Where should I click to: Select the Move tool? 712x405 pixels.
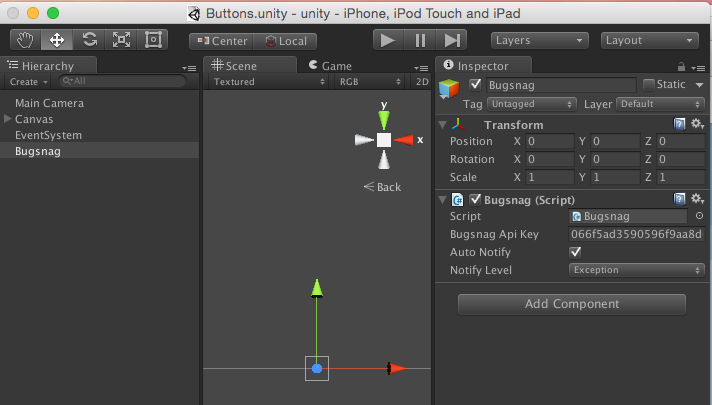pyautogui.click(x=57, y=40)
